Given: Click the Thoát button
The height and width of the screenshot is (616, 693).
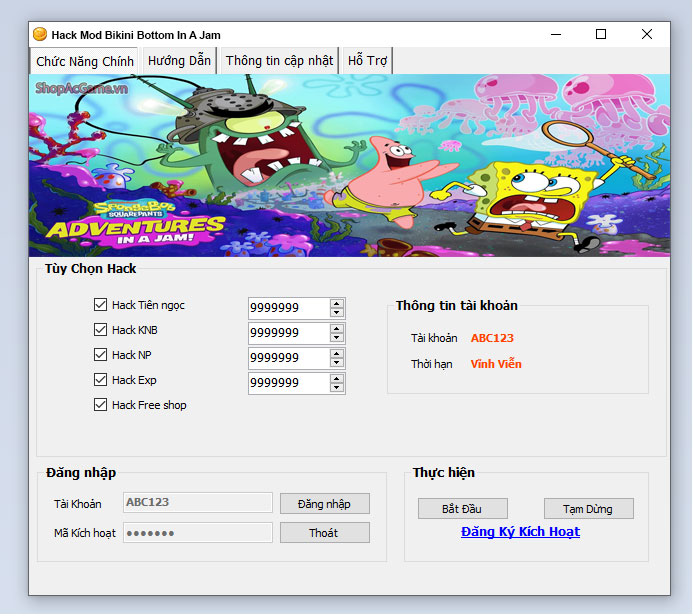Looking at the screenshot, I should tap(325, 533).
